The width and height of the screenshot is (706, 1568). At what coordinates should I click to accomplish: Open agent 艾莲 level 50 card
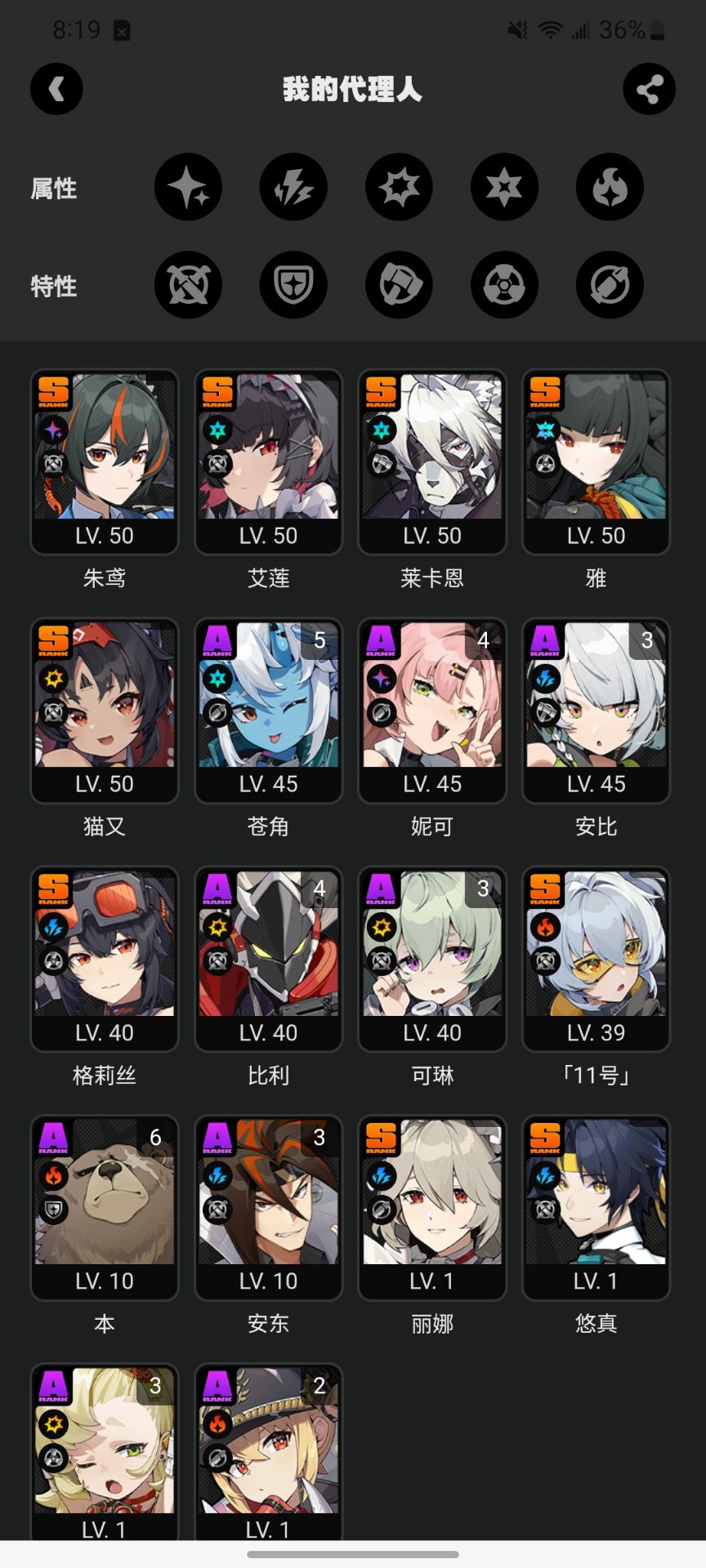tap(268, 462)
